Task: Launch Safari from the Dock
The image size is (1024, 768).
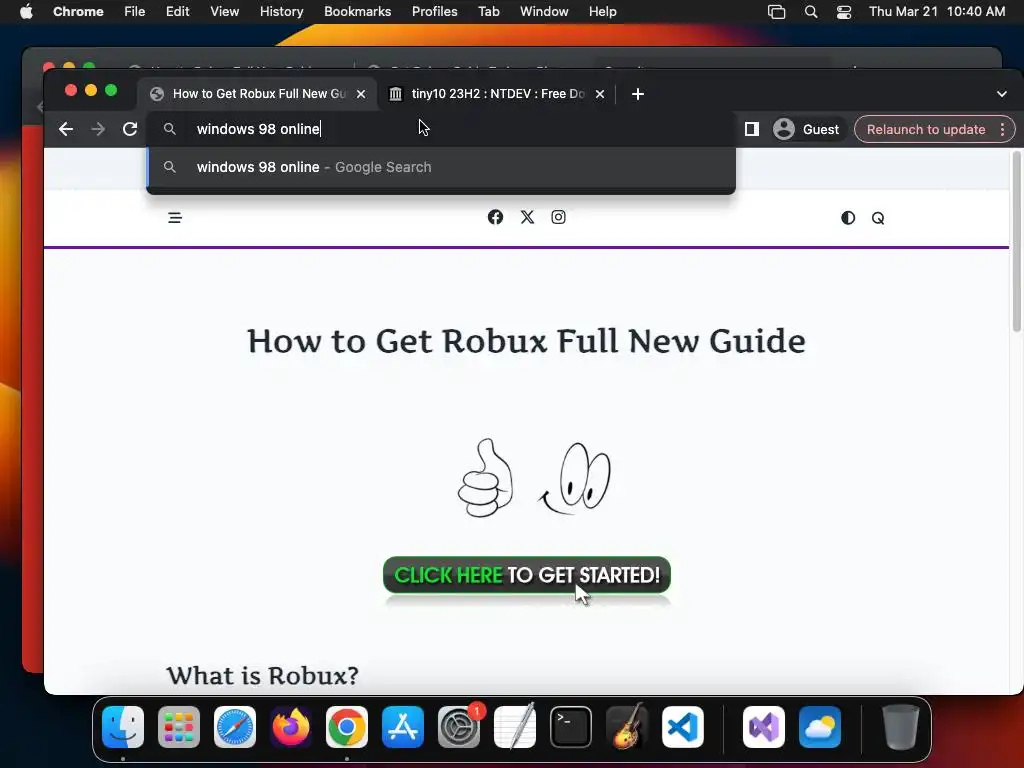Action: click(x=235, y=727)
